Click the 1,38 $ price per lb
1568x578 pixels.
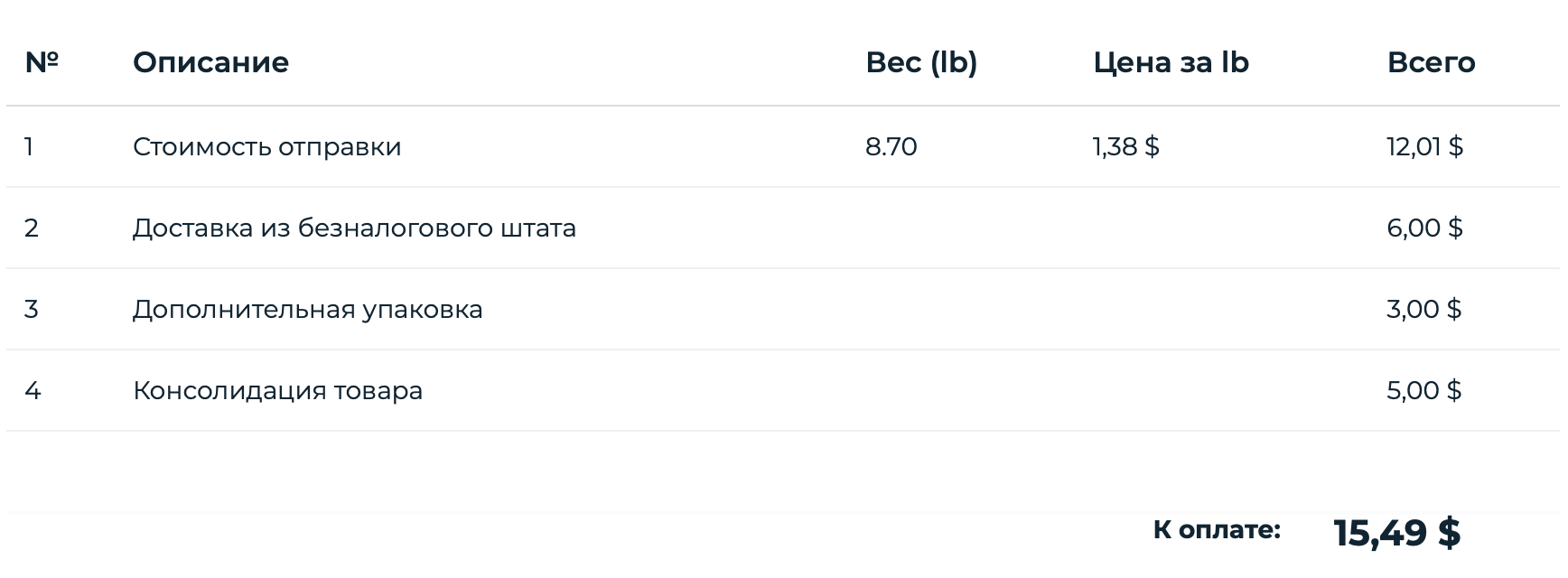(x=1125, y=146)
